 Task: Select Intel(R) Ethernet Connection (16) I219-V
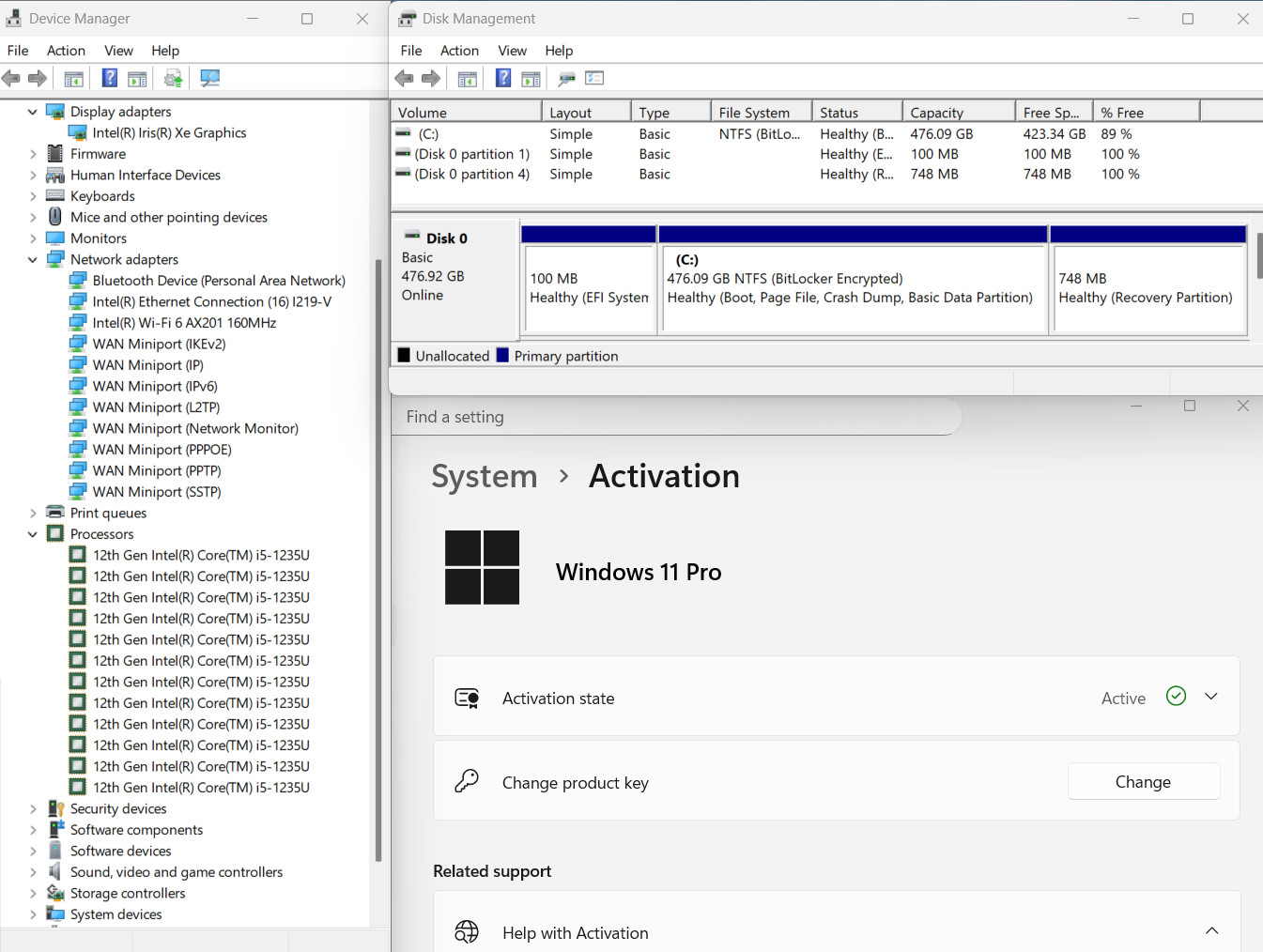[x=211, y=301]
